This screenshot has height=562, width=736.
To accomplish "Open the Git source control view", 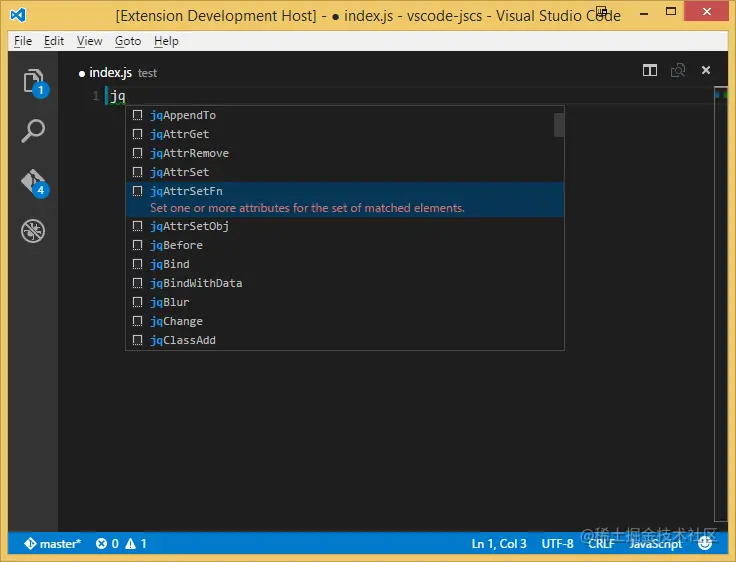I will tap(33, 181).
